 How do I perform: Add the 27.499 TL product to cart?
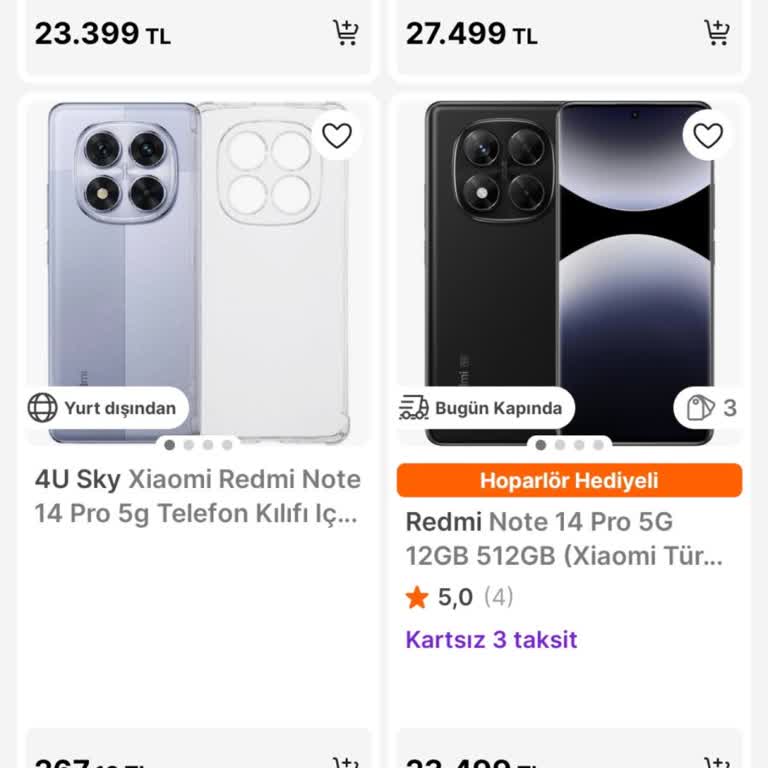tap(716, 33)
